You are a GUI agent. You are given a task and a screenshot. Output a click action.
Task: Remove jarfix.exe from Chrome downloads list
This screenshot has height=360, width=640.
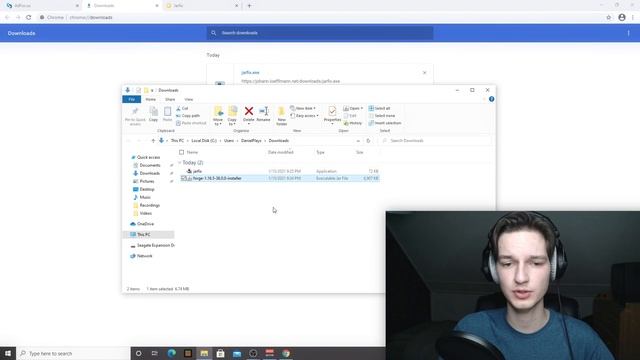pos(424,73)
